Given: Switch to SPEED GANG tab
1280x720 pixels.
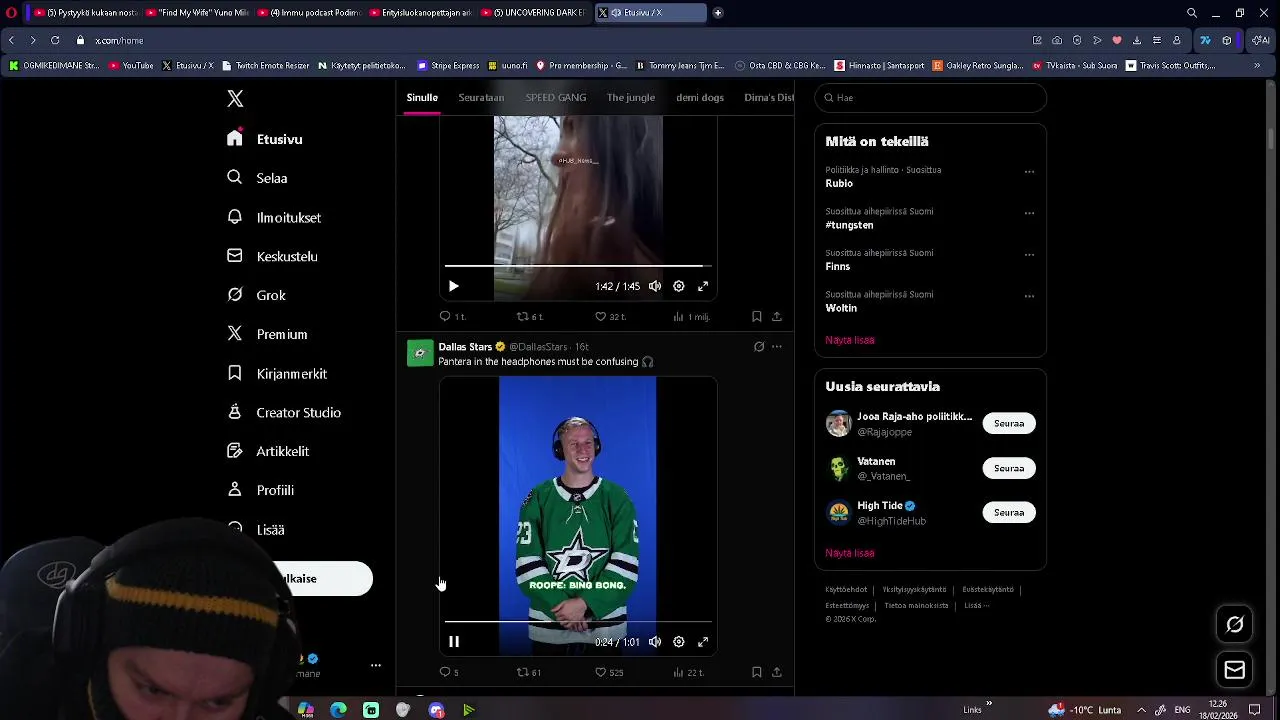Looking at the screenshot, I should pyautogui.click(x=556, y=97).
